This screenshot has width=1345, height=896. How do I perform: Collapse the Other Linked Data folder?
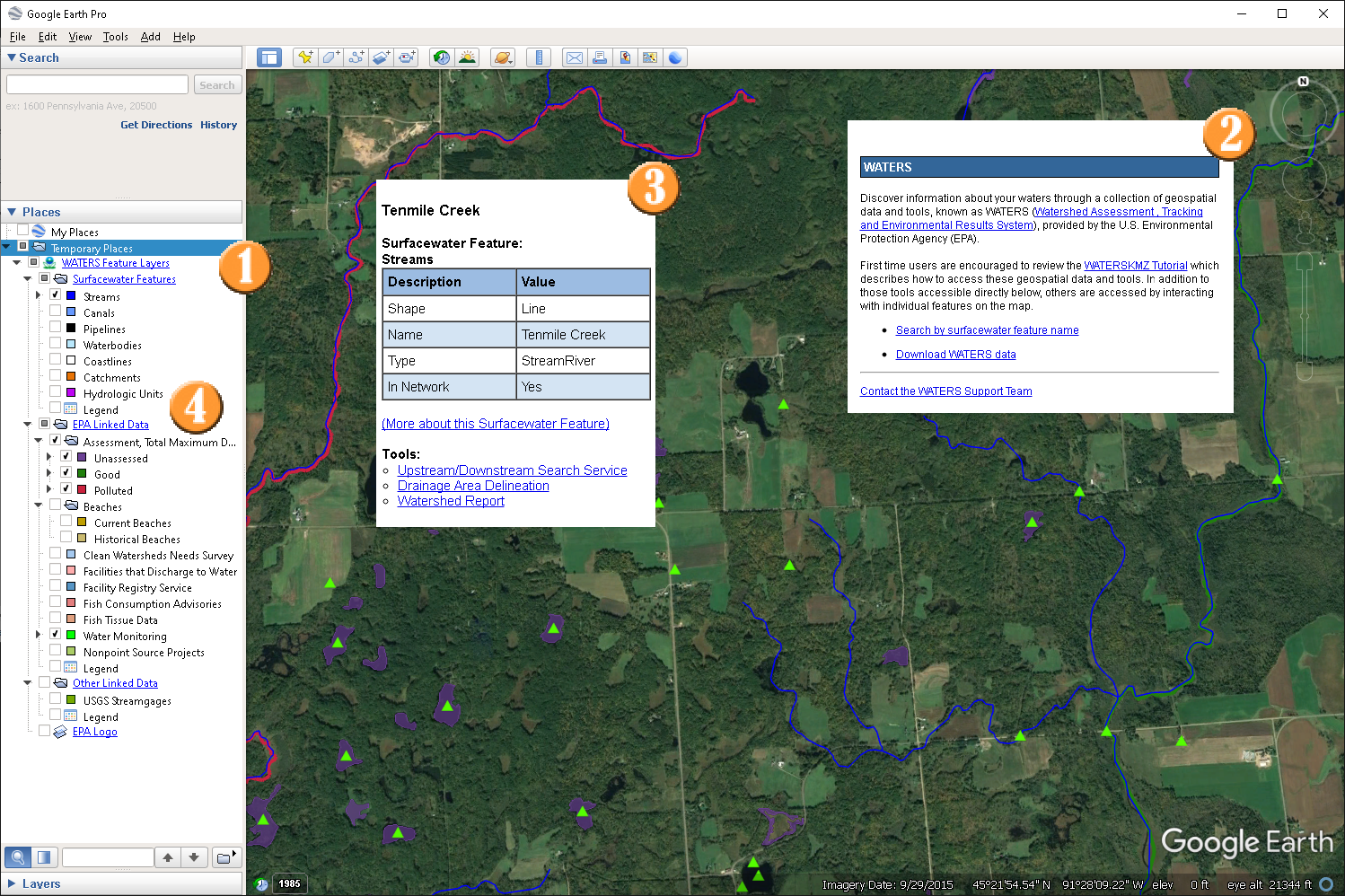point(28,683)
